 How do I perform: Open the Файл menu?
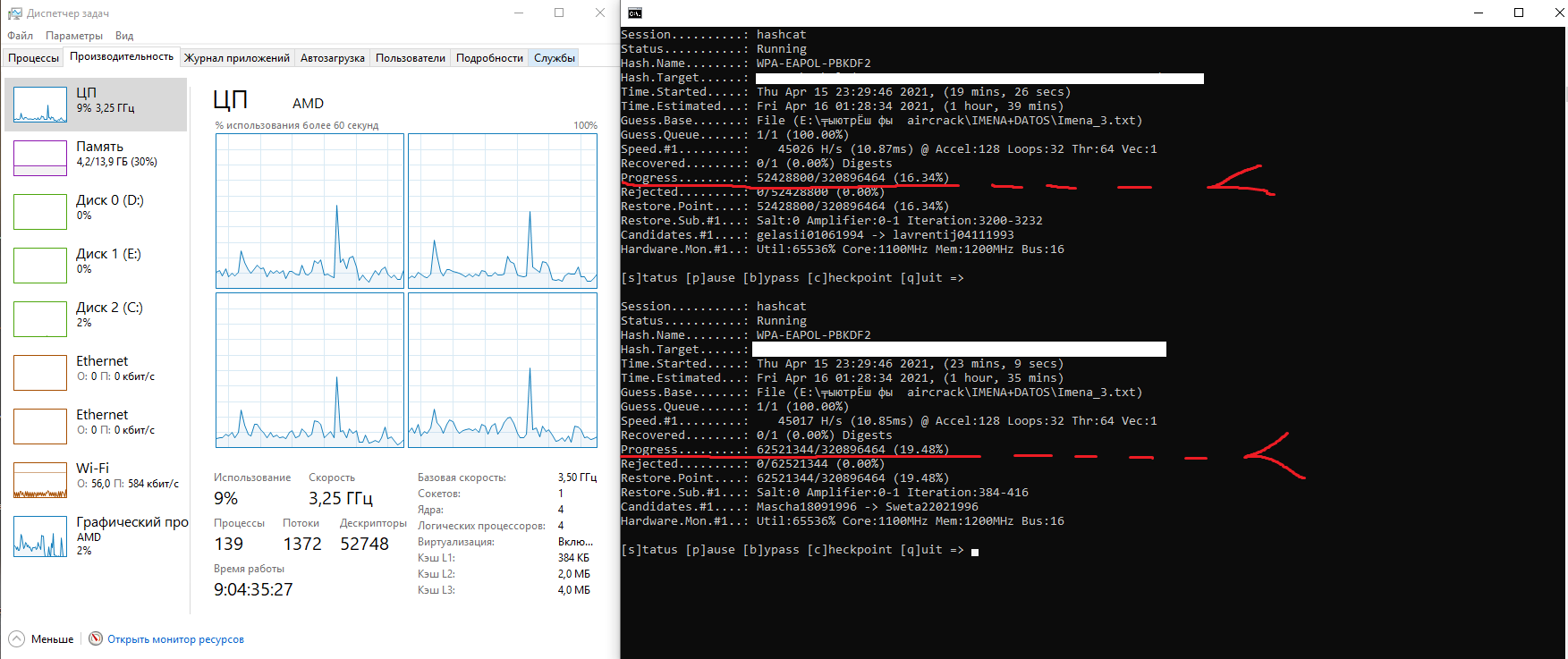pos(20,36)
